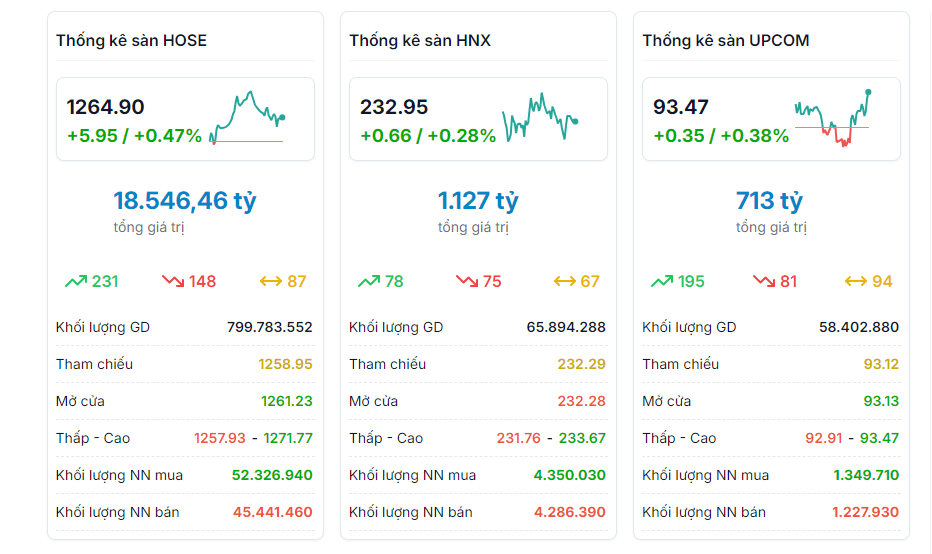The width and height of the screenshot is (932, 554).
Task: Click the Thống kê sàn HOSE heading
Action: point(131,41)
